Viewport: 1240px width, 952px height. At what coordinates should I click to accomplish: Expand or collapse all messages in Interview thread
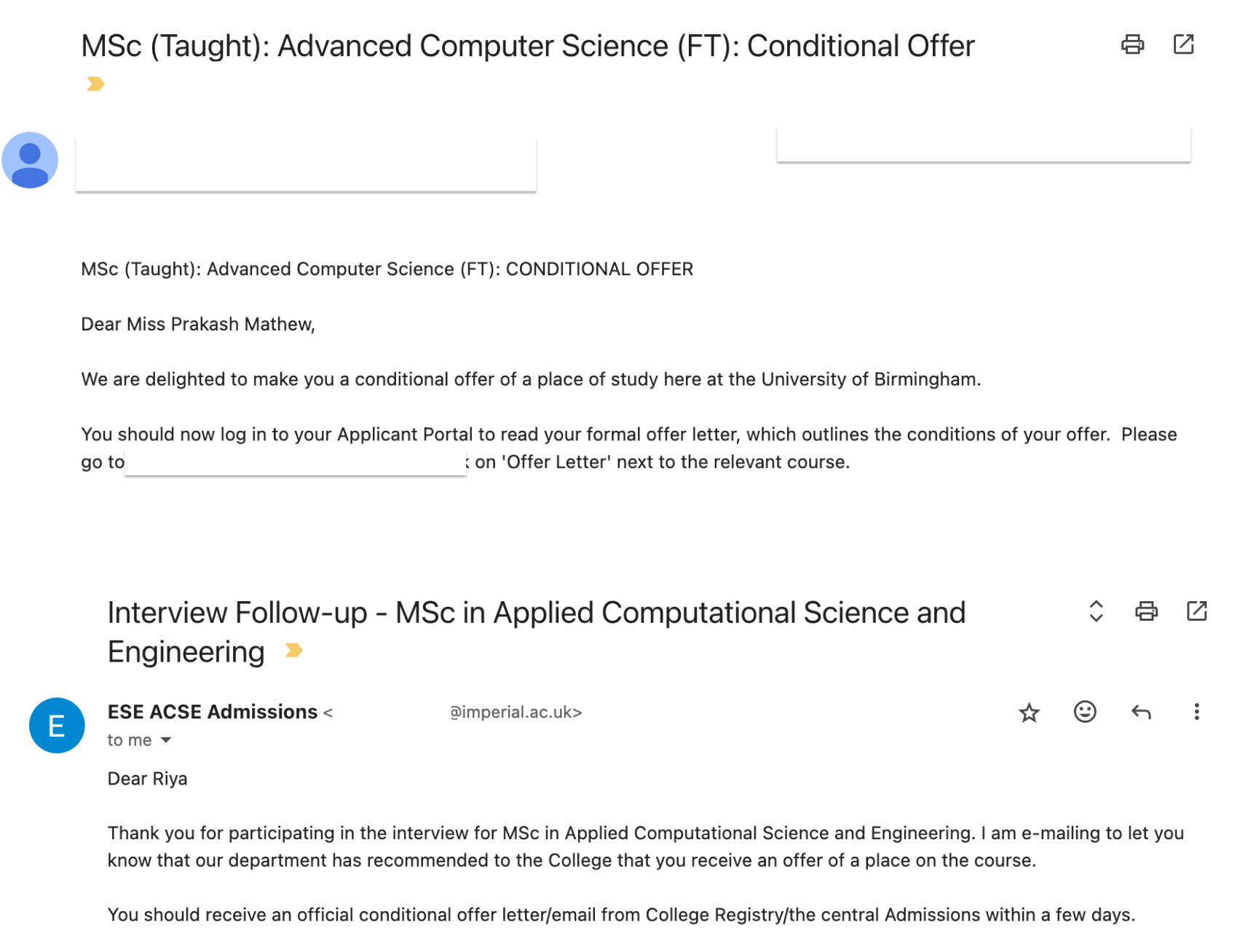[x=1096, y=611]
